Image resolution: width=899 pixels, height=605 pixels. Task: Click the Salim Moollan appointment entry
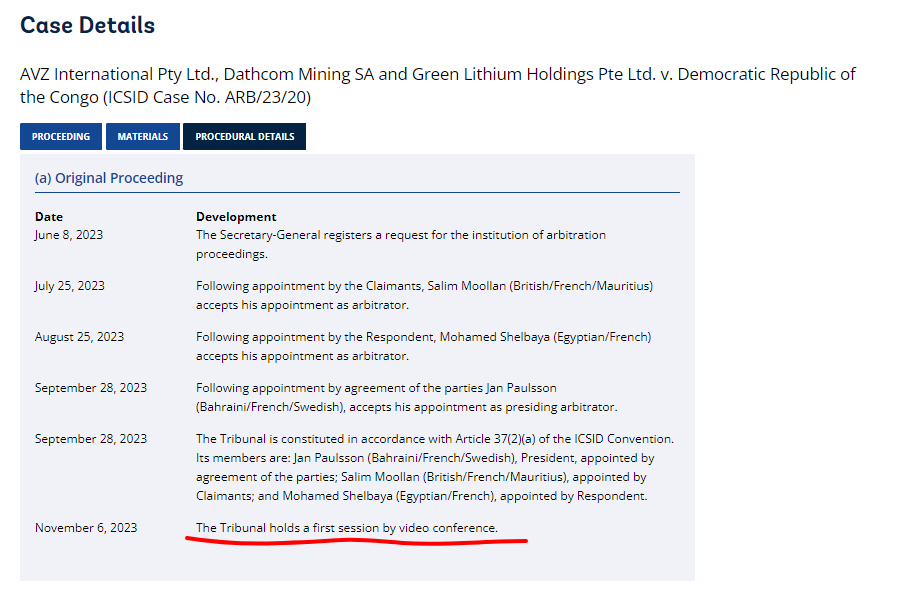click(424, 295)
